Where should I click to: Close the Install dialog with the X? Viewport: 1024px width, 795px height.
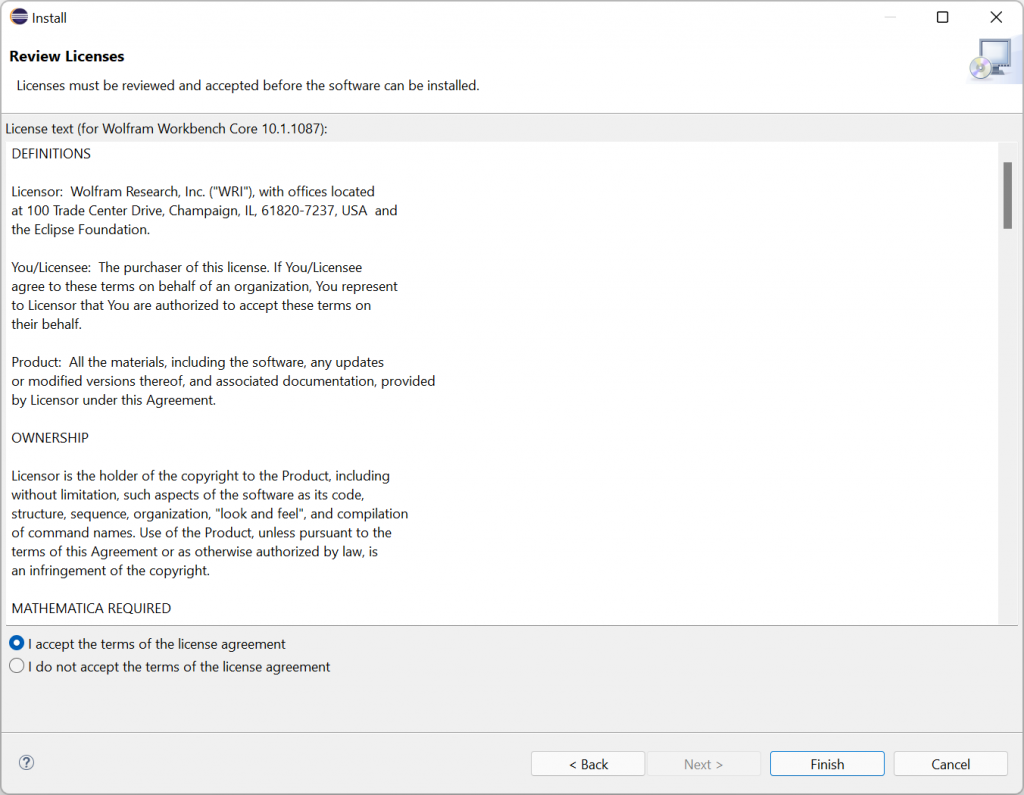[x=996, y=17]
